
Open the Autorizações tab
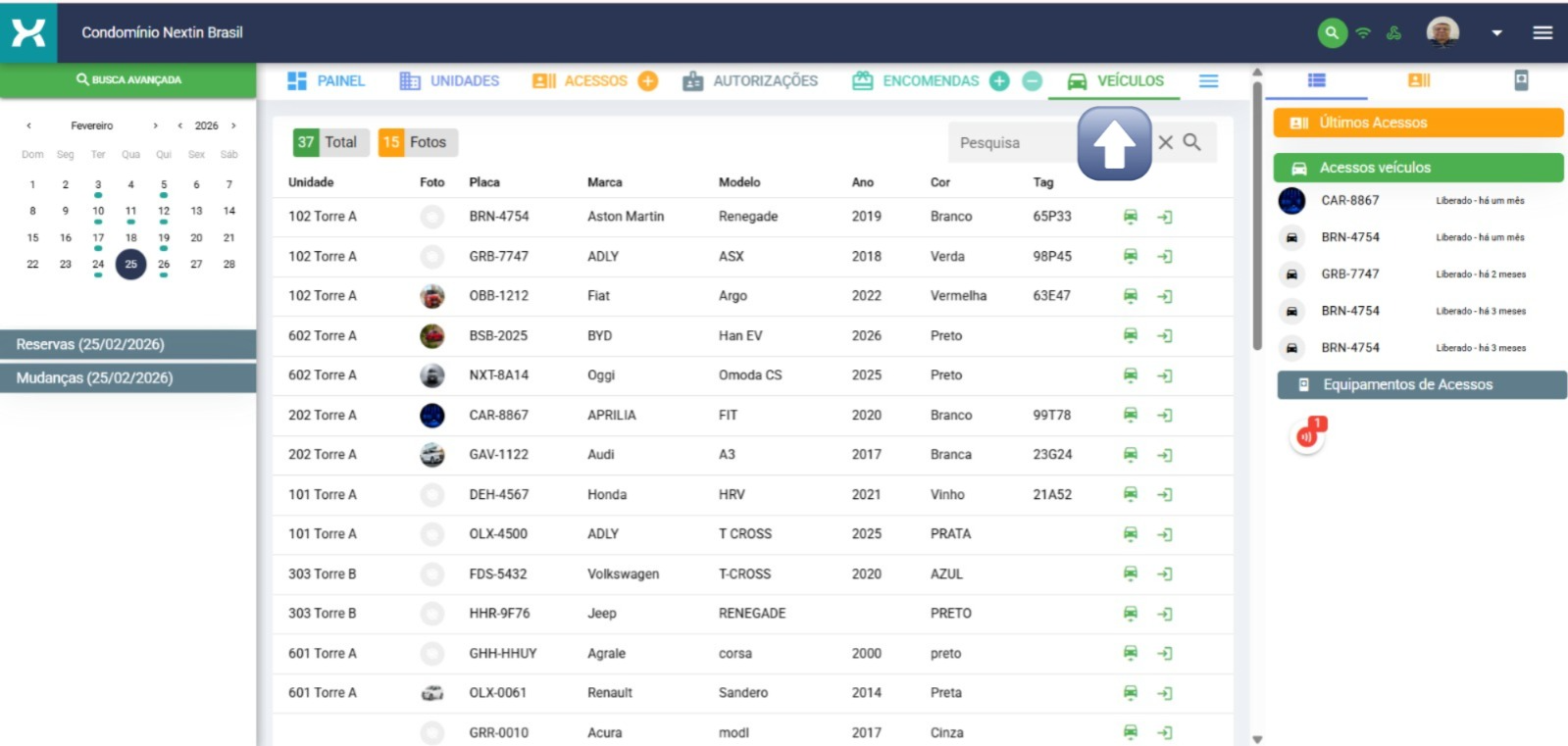click(750, 81)
